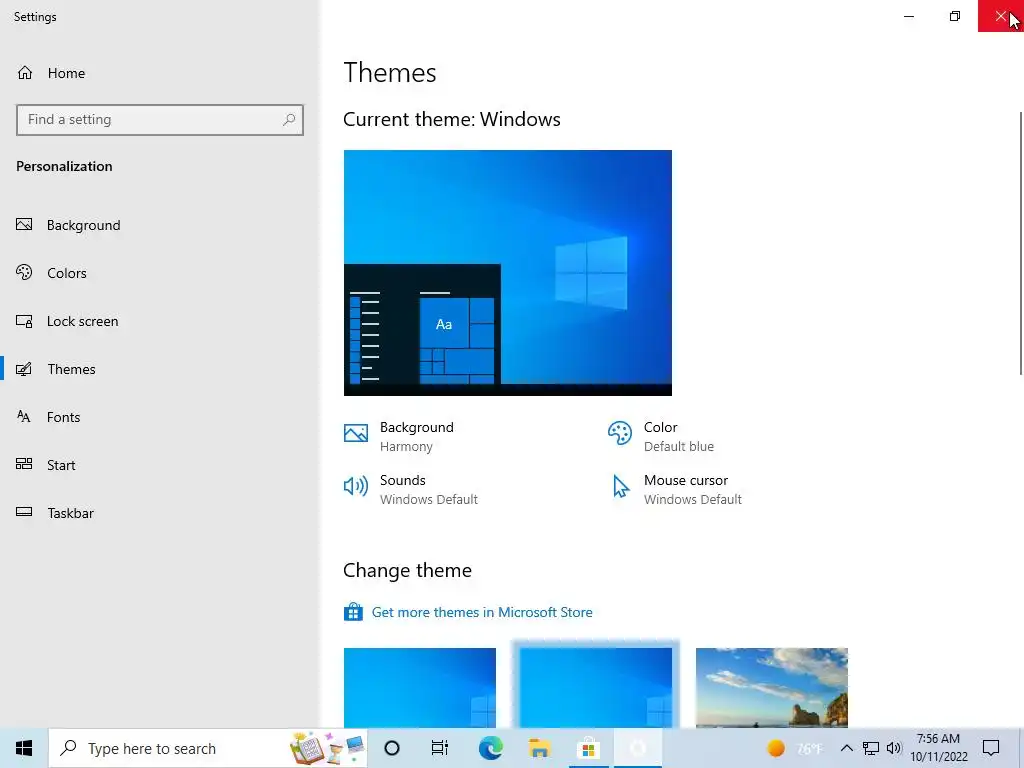Image resolution: width=1024 pixels, height=768 pixels.
Task: Restore down the Settings window
Action: click(x=955, y=16)
